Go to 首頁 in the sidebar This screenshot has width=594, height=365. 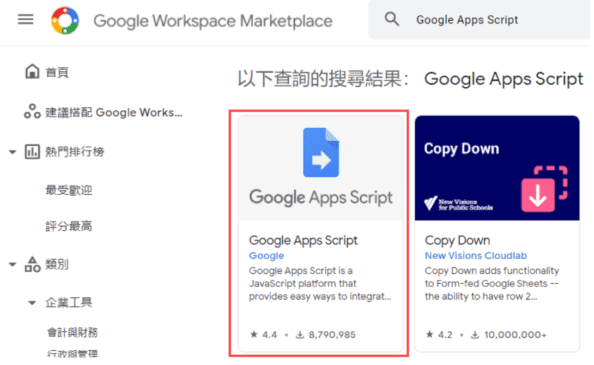(x=57, y=72)
